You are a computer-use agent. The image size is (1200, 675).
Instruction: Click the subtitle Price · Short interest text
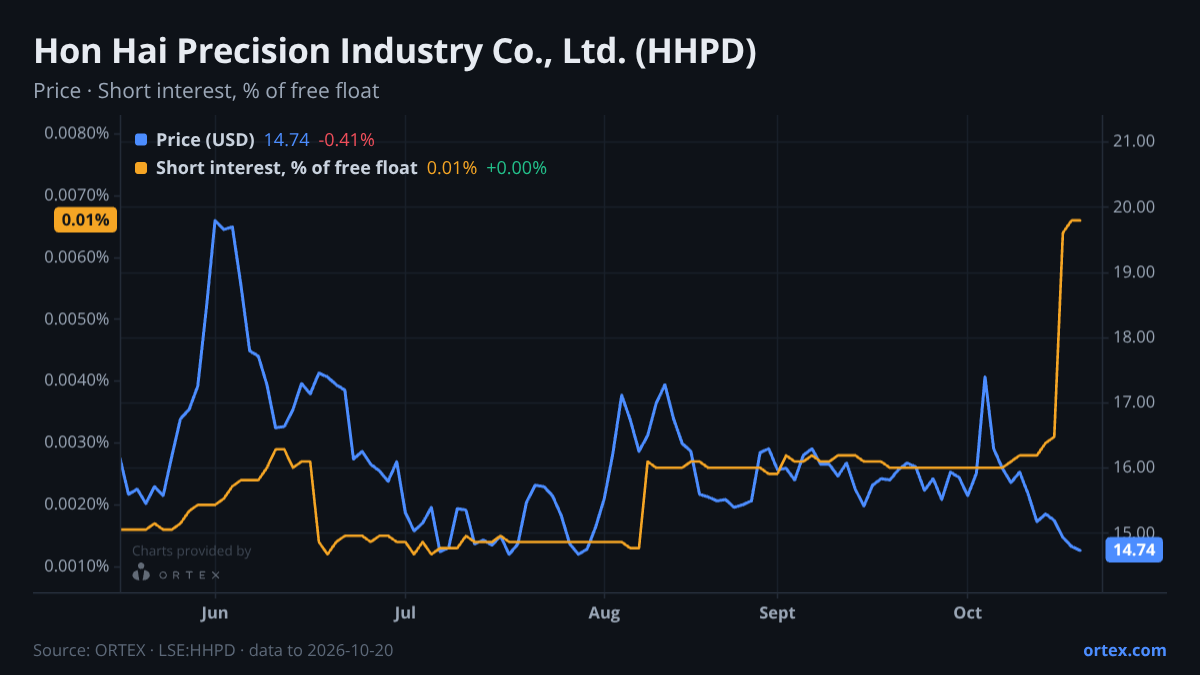206,91
